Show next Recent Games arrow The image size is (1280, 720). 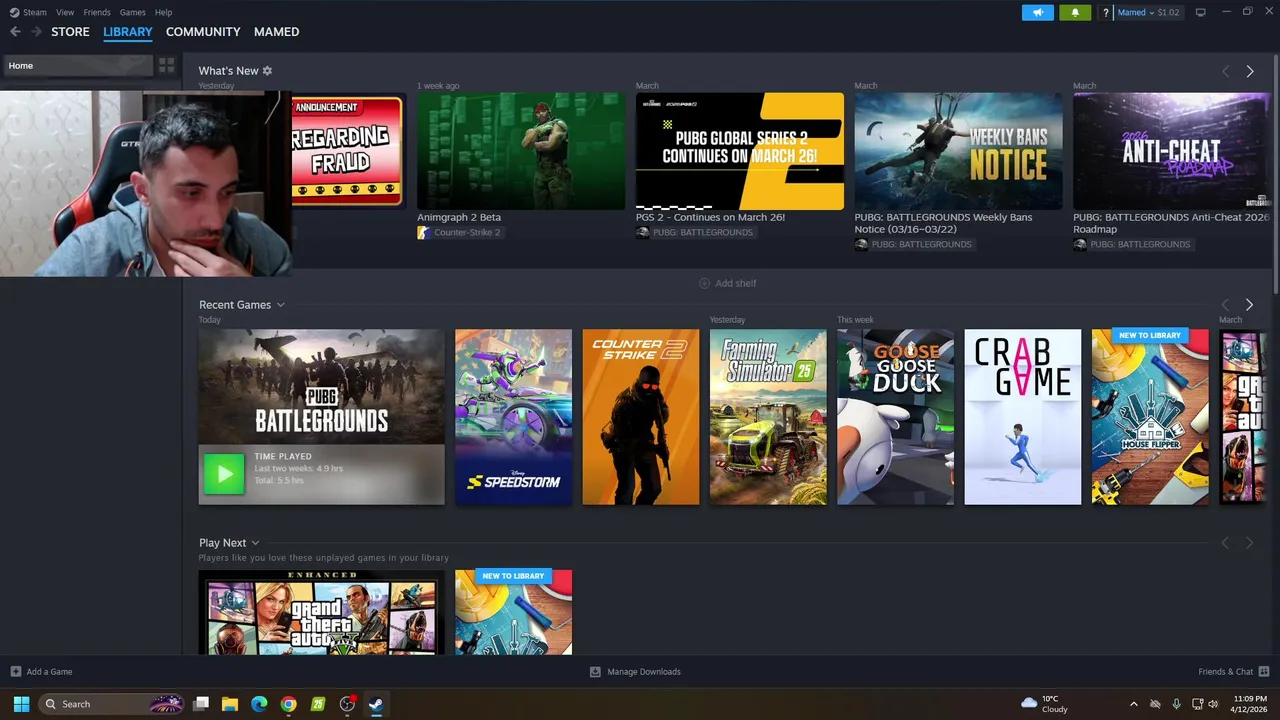pos(1249,305)
